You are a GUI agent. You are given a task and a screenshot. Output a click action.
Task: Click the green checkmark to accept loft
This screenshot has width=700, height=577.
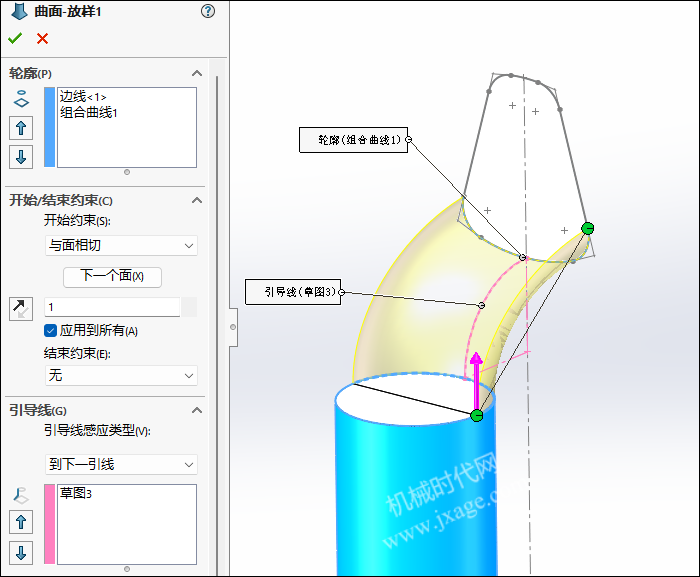[14, 38]
